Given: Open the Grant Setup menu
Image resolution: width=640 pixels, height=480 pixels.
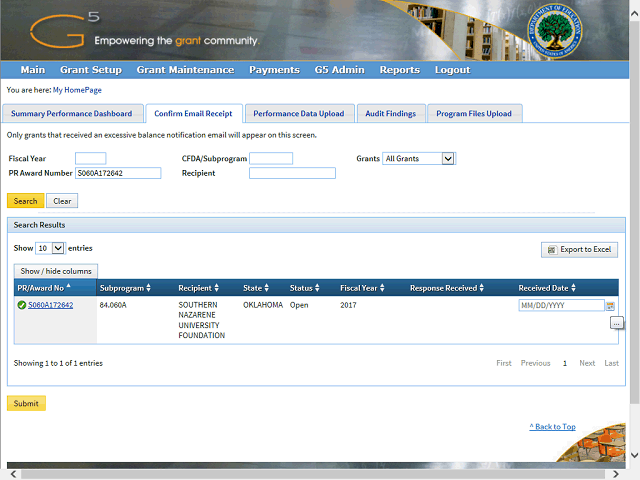Looking at the screenshot, I should [91, 70].
